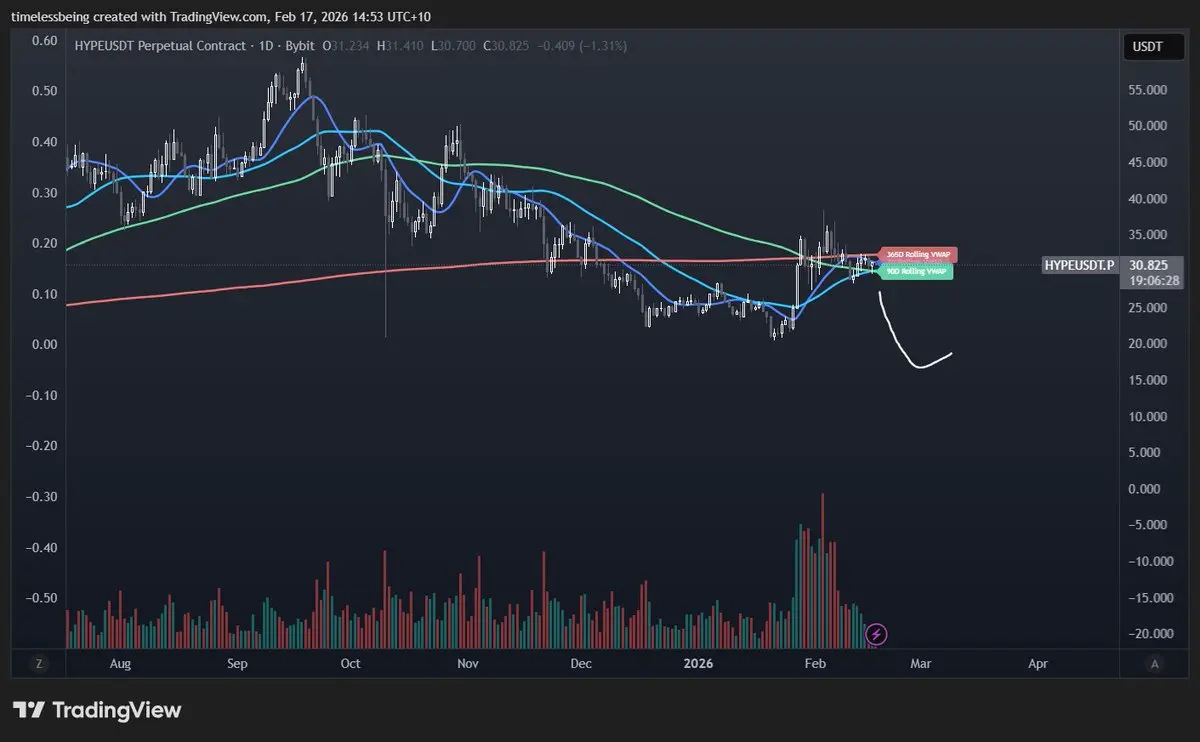Toggle the A auto-scale button
This screenshot has width=1200, height=742.
point(1155,663)
